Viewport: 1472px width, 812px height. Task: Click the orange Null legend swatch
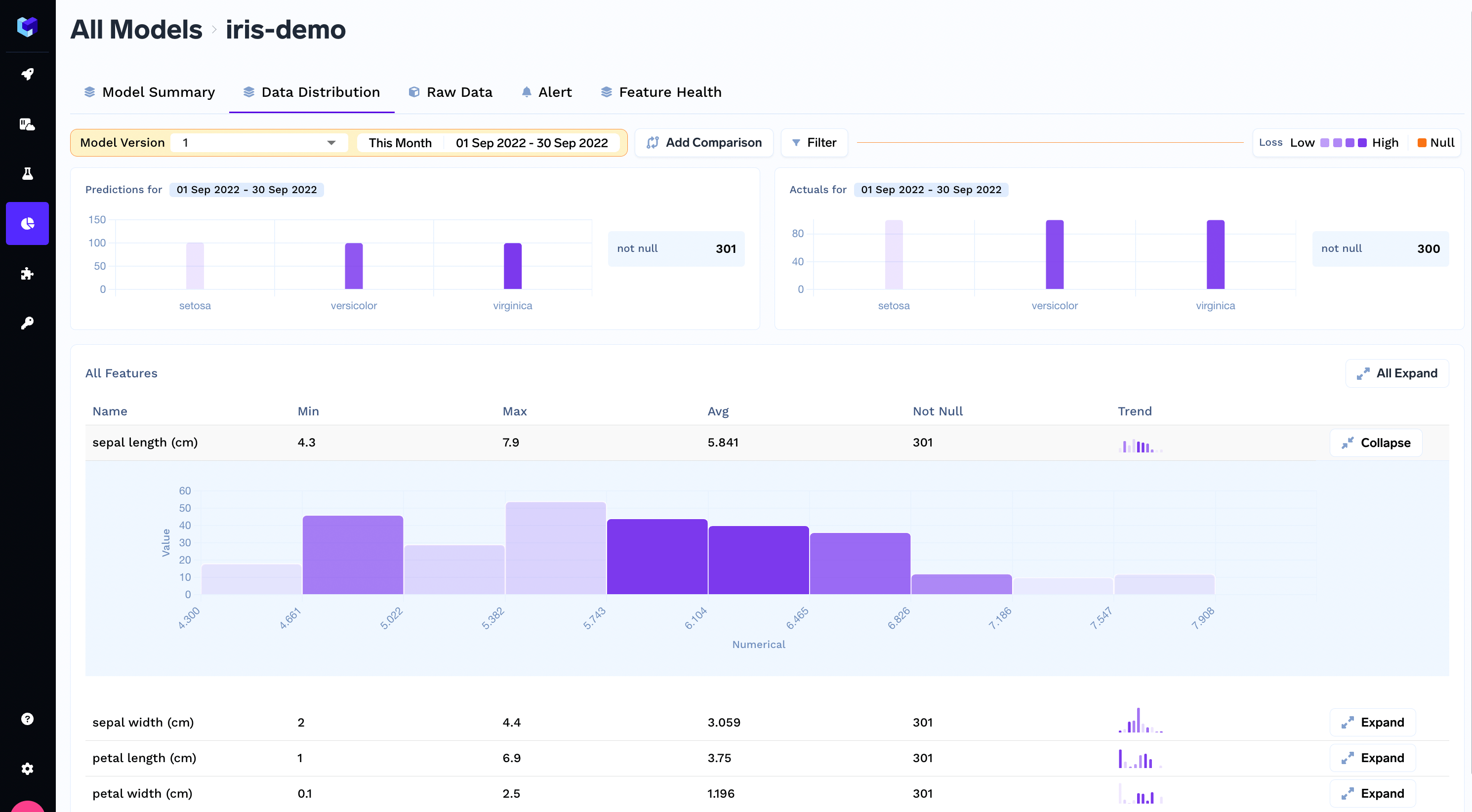coord(1422,143)
